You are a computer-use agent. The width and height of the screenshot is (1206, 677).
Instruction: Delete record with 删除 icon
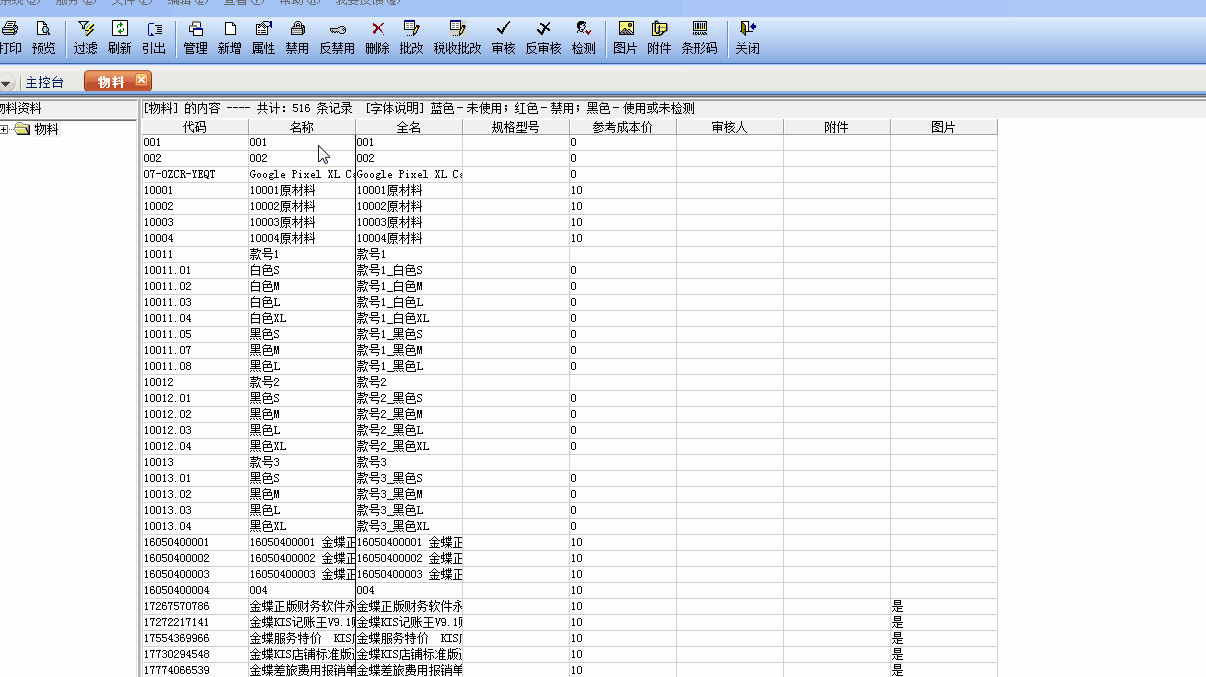pyautogui.click(x=378, y=37)
